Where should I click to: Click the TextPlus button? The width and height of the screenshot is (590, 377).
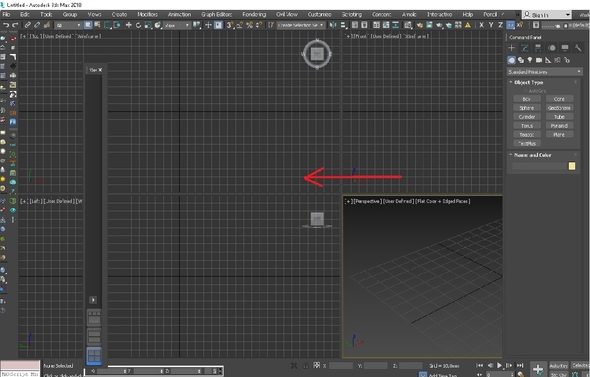coord(527,143)
